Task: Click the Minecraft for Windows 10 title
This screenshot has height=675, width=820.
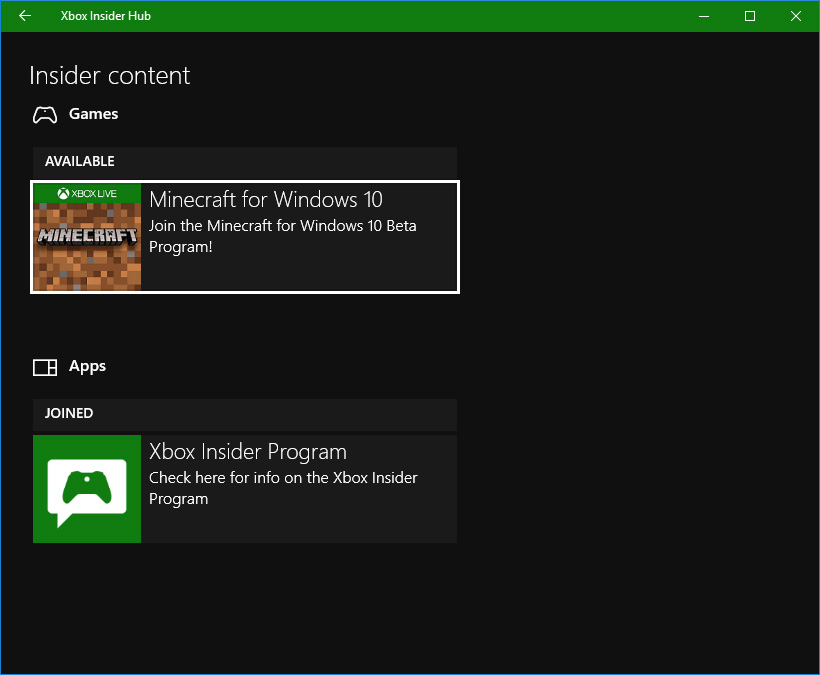Action: (265, 199)
